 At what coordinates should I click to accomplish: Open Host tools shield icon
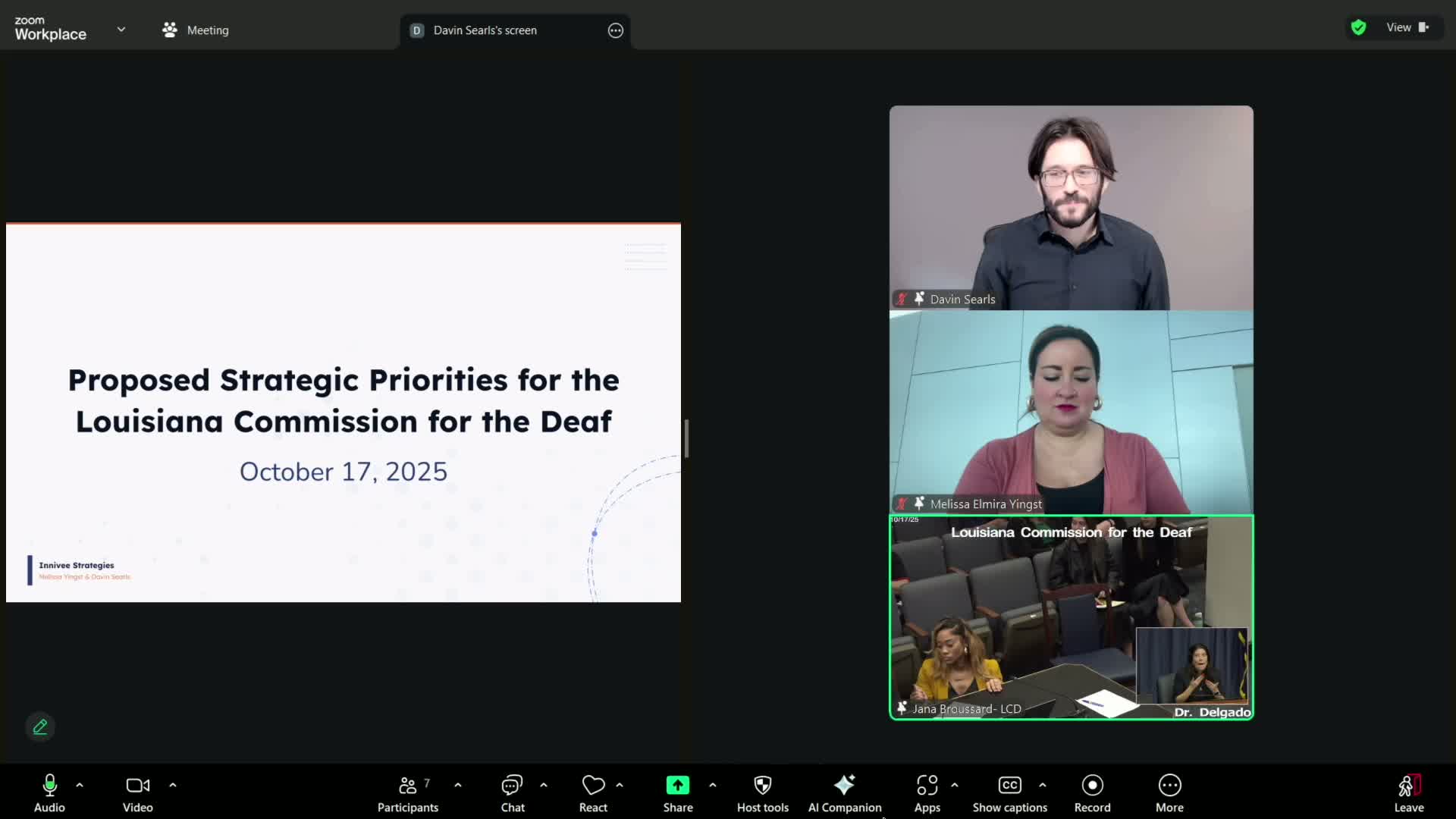click(x=763, y=793)
